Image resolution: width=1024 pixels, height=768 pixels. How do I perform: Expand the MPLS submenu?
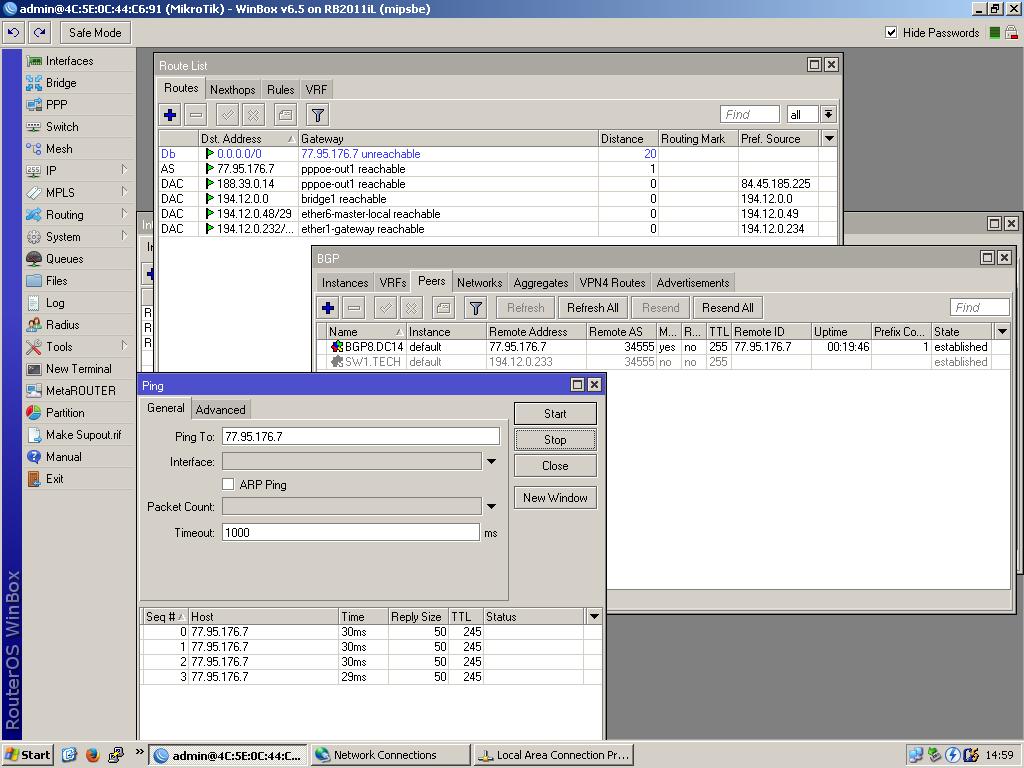point(124,192)
